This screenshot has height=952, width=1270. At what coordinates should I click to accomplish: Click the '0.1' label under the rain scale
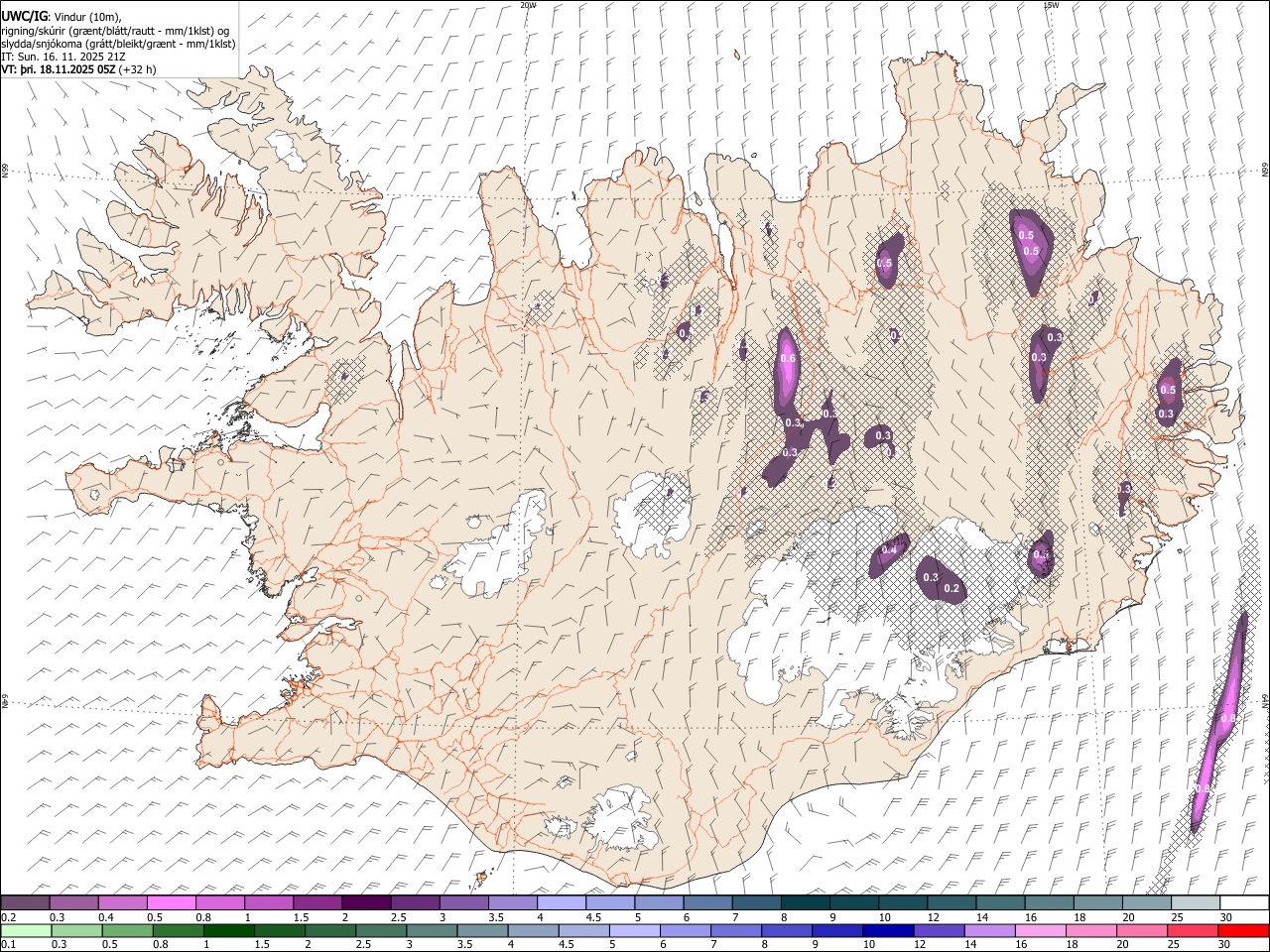pyautogui.click(x=8, y=944)
